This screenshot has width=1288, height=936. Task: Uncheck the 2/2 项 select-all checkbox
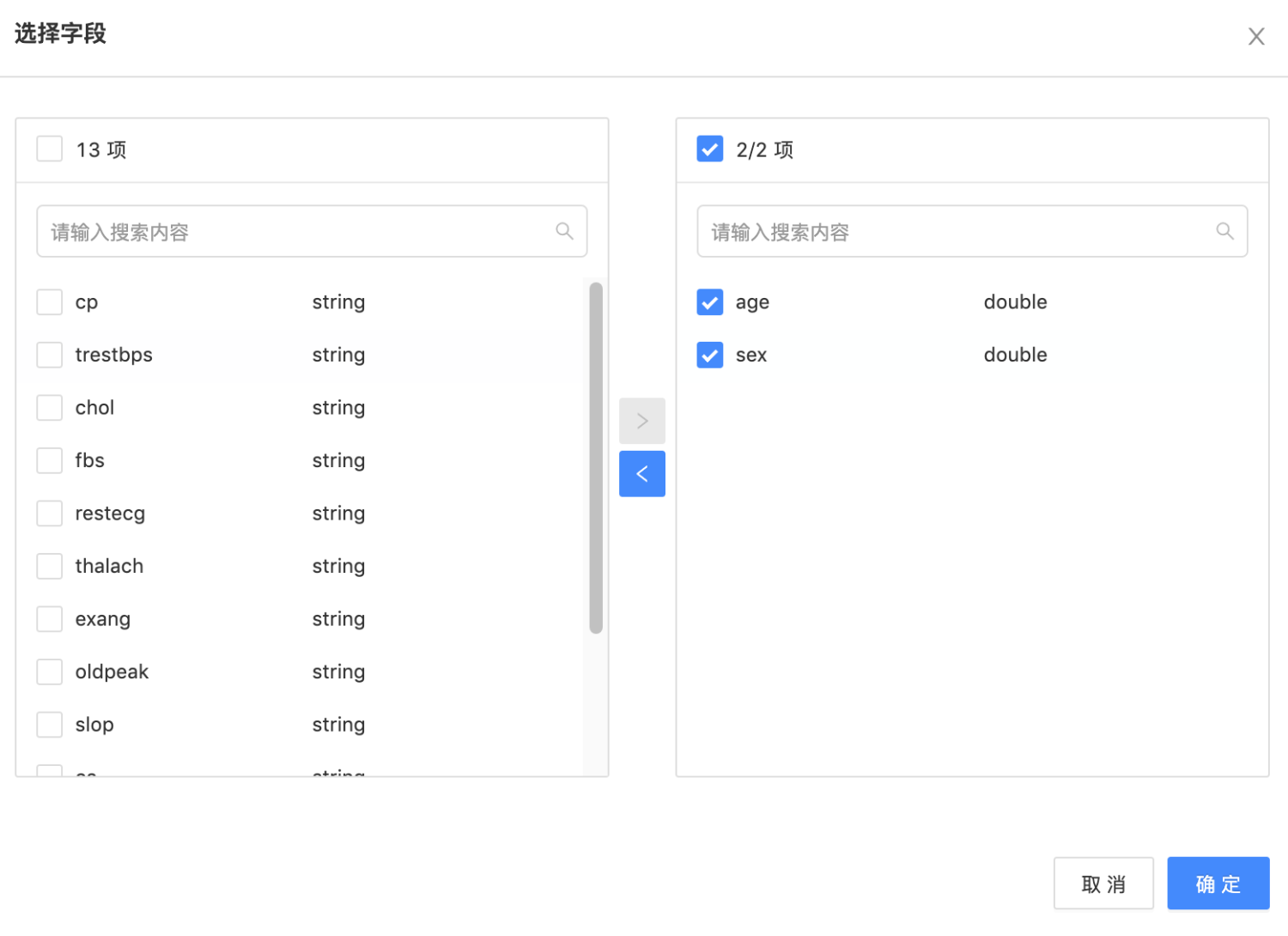710,149
